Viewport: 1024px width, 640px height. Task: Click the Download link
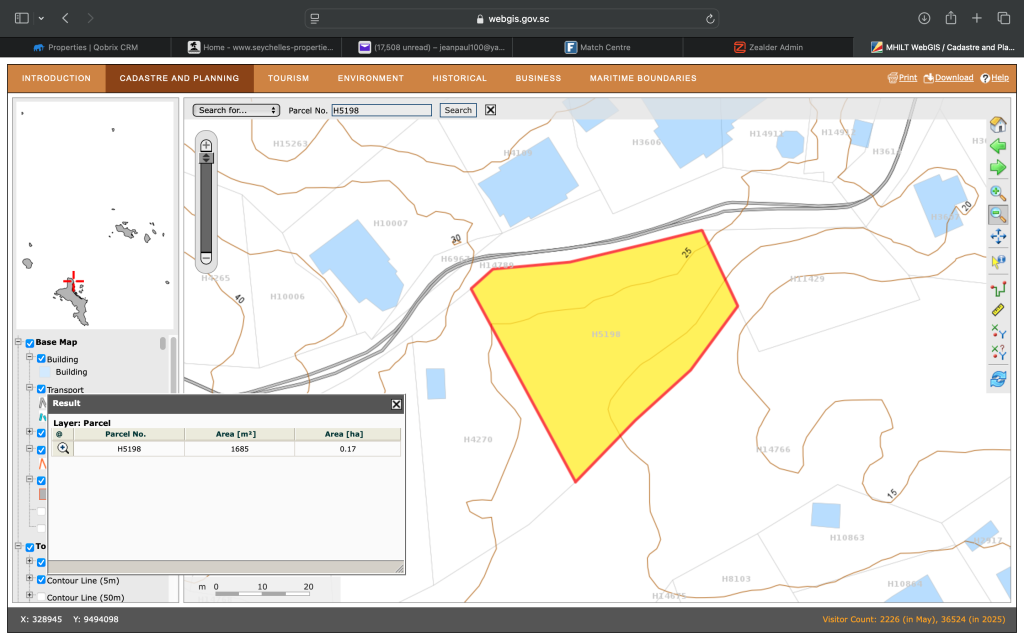948,78
